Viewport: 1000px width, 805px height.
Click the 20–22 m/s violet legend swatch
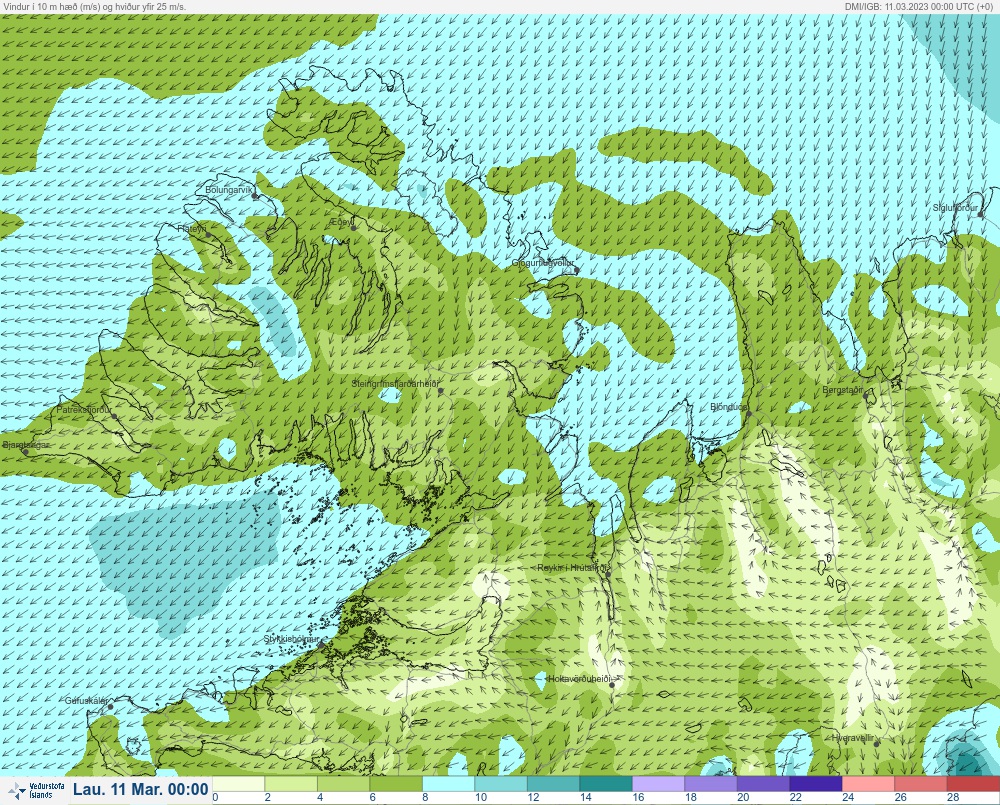pyautogui.click(x=763, y=783)
